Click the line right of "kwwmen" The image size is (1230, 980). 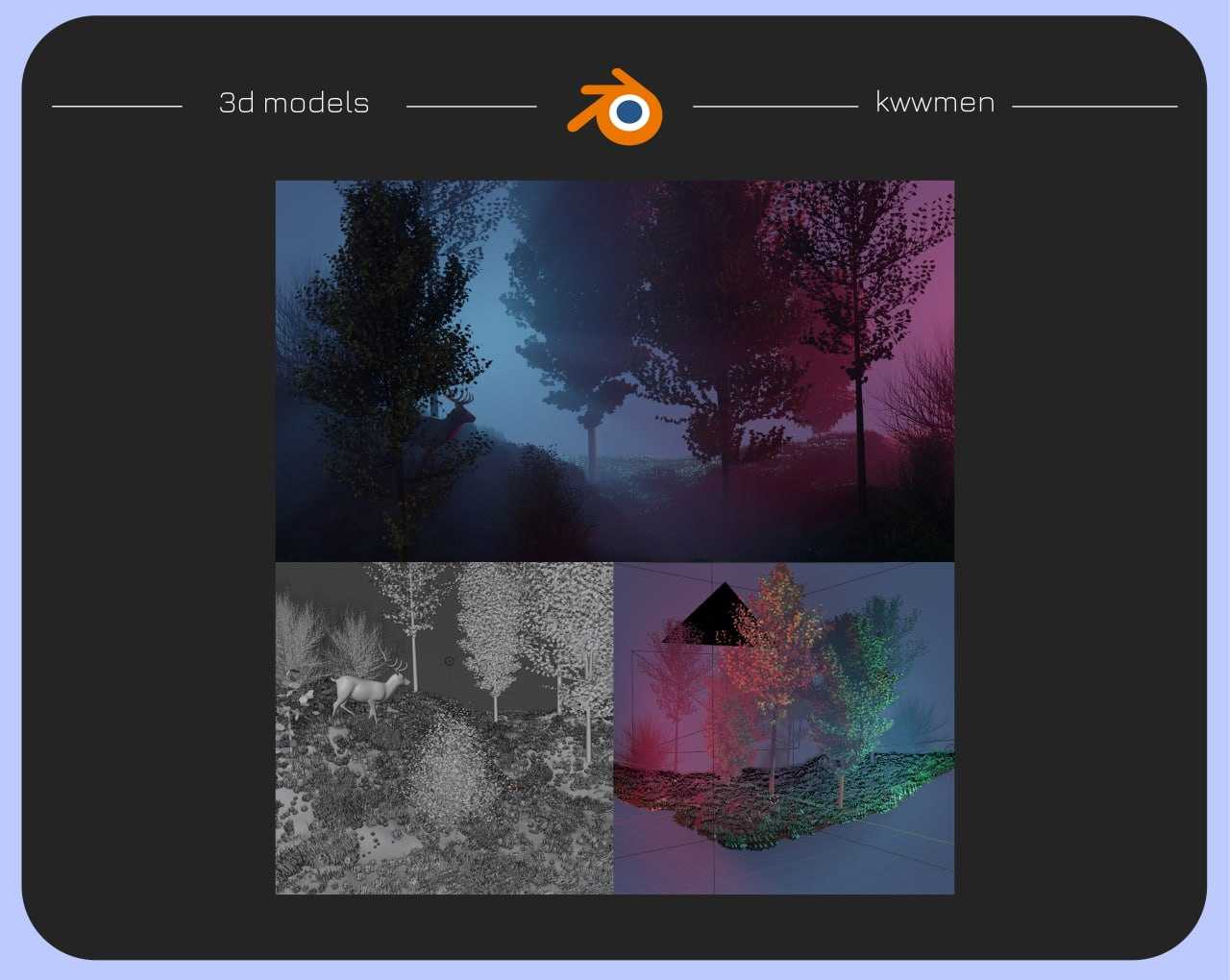[x=1095, y=107]
